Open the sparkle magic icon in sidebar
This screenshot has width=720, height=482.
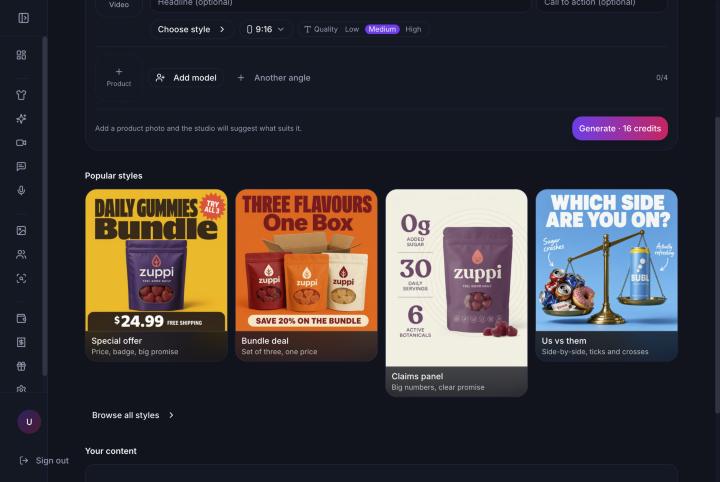click(21, 119)
